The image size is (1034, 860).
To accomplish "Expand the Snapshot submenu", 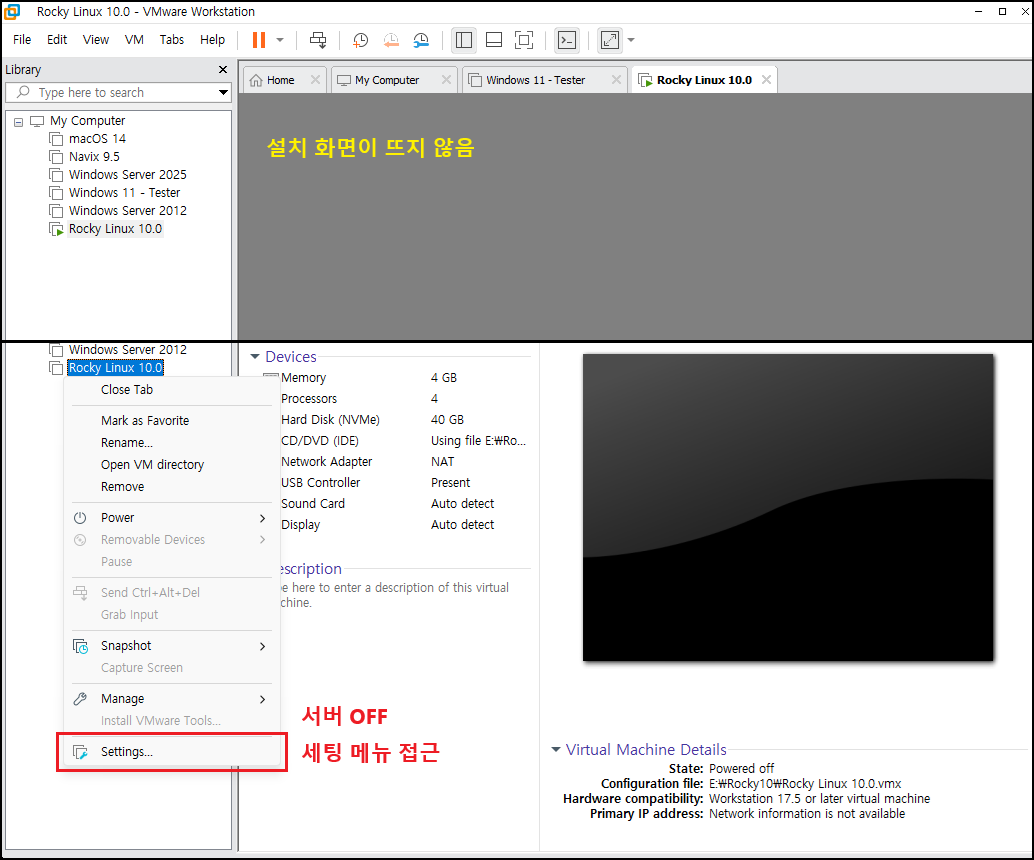I will tap(171, 646).
